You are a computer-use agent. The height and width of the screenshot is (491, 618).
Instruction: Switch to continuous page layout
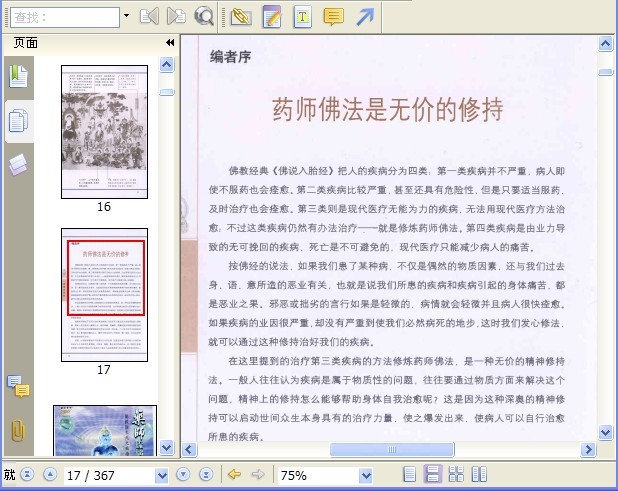click(x=433, y=474)
